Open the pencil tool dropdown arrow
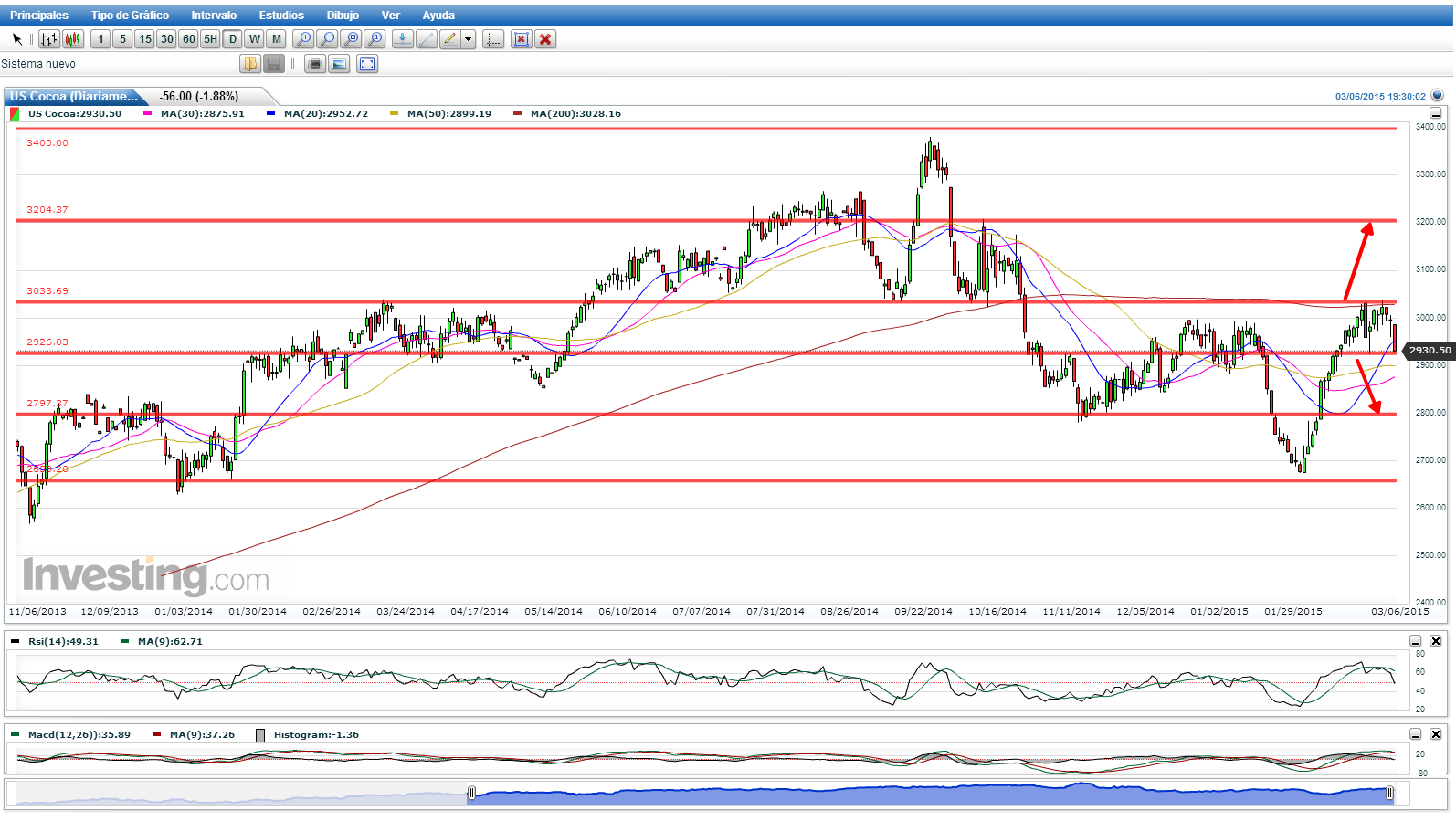This screenshot has height=821, width=1456. pos(469,39)
